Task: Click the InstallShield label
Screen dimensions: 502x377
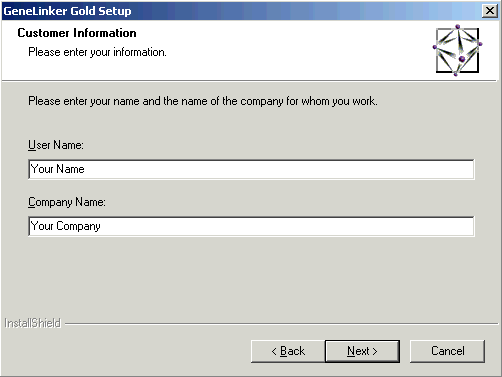Action: point(32,323)
